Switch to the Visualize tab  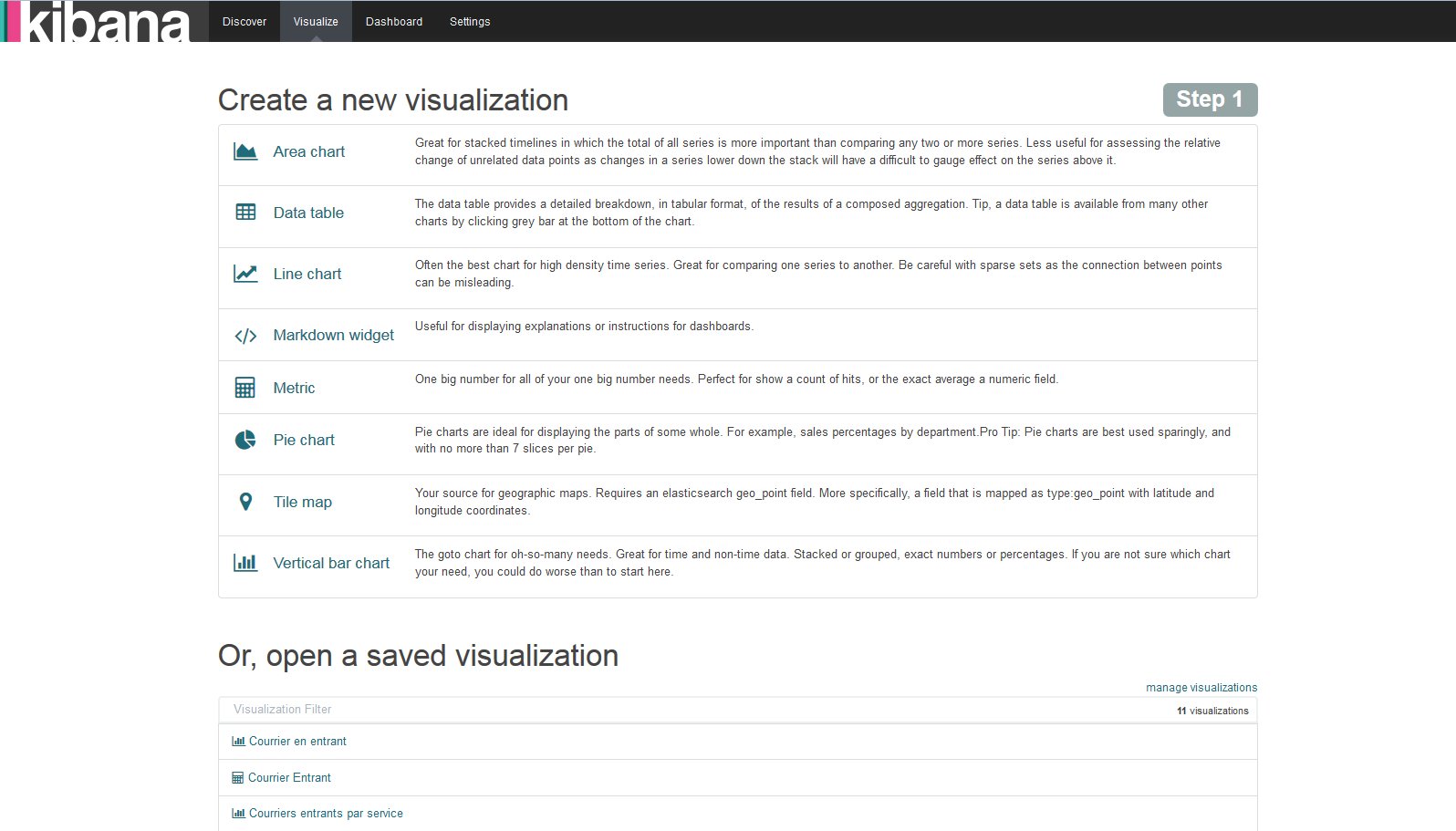coord(316,21)
